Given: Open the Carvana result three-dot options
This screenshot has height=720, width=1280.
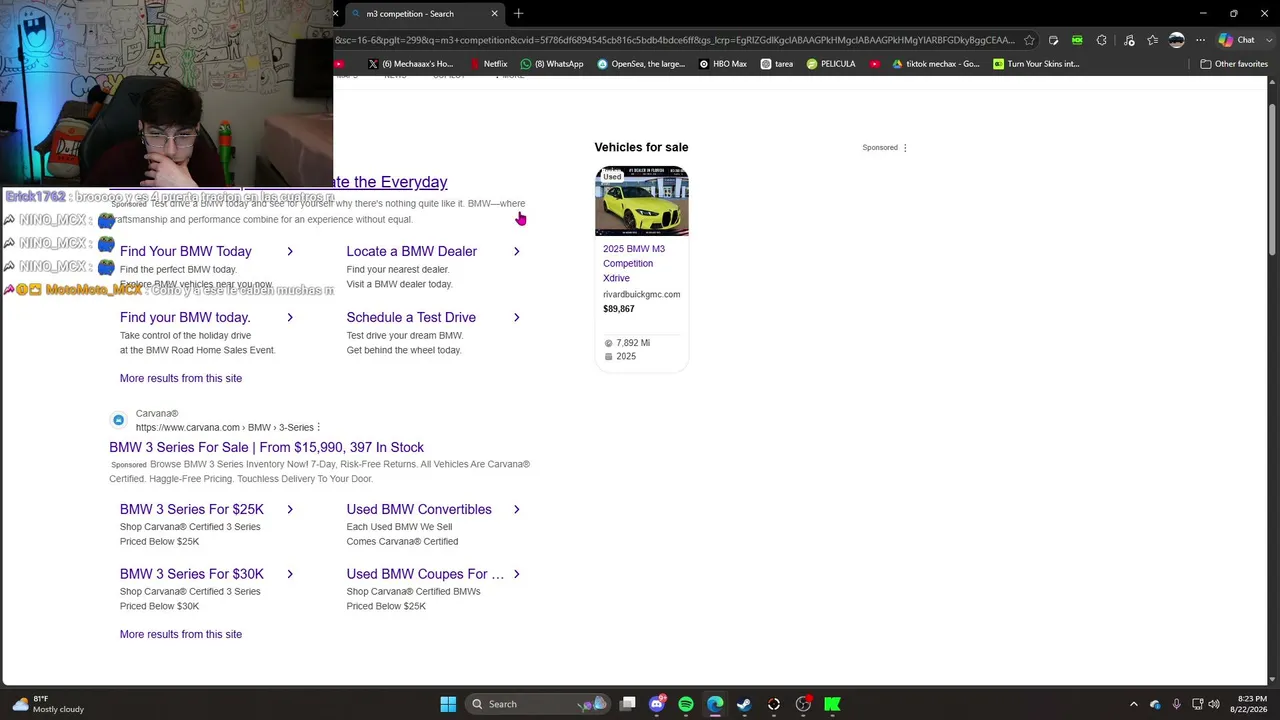Looking at the screenshot, I should pos(319,428).
